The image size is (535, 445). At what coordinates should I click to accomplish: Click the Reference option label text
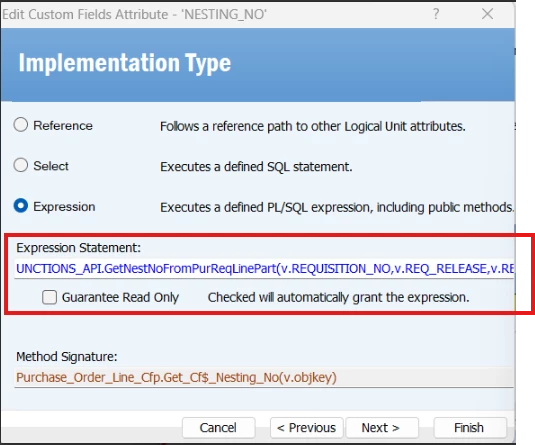63,126
